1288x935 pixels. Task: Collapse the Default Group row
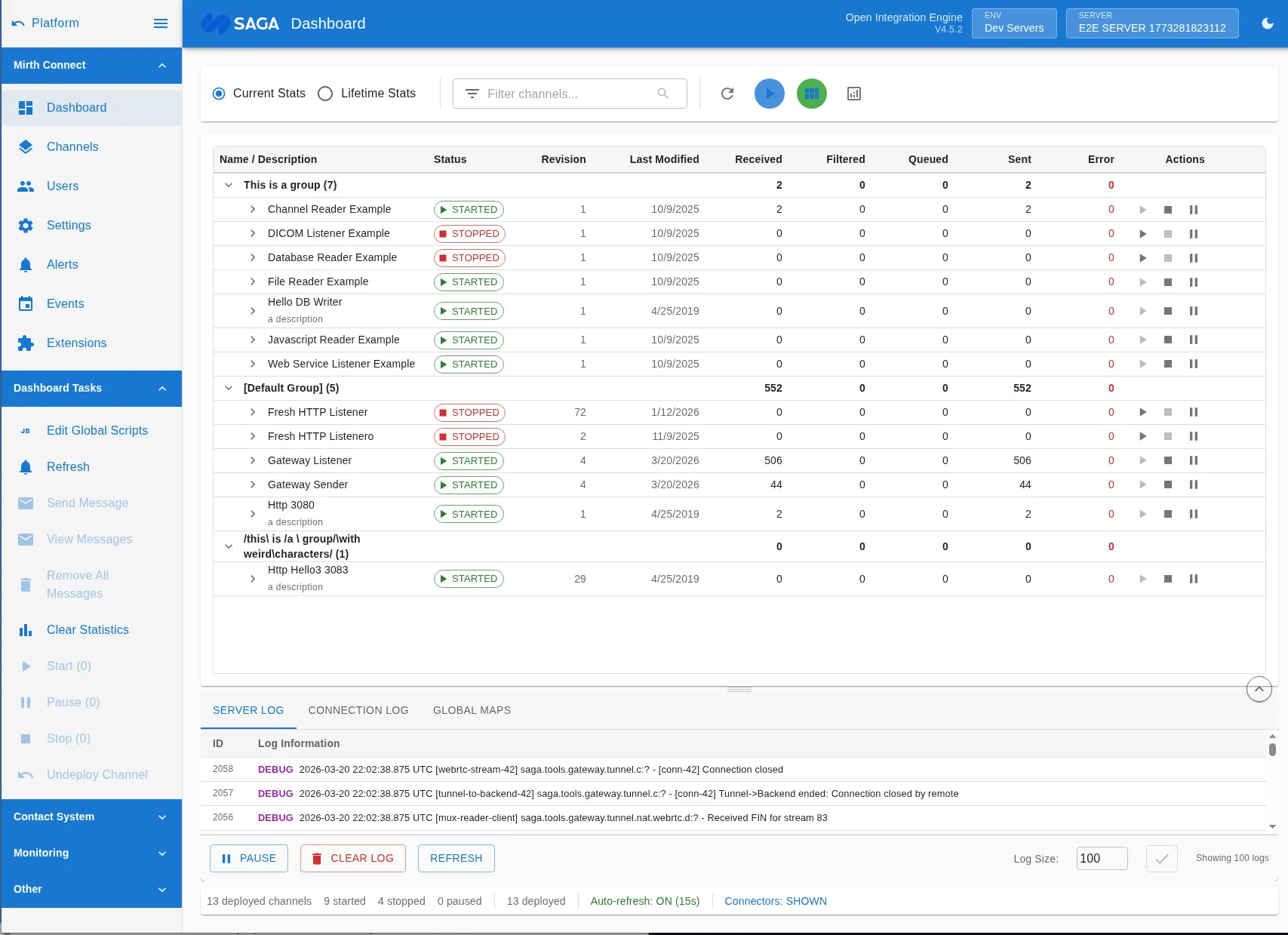[x=229, y=388]
